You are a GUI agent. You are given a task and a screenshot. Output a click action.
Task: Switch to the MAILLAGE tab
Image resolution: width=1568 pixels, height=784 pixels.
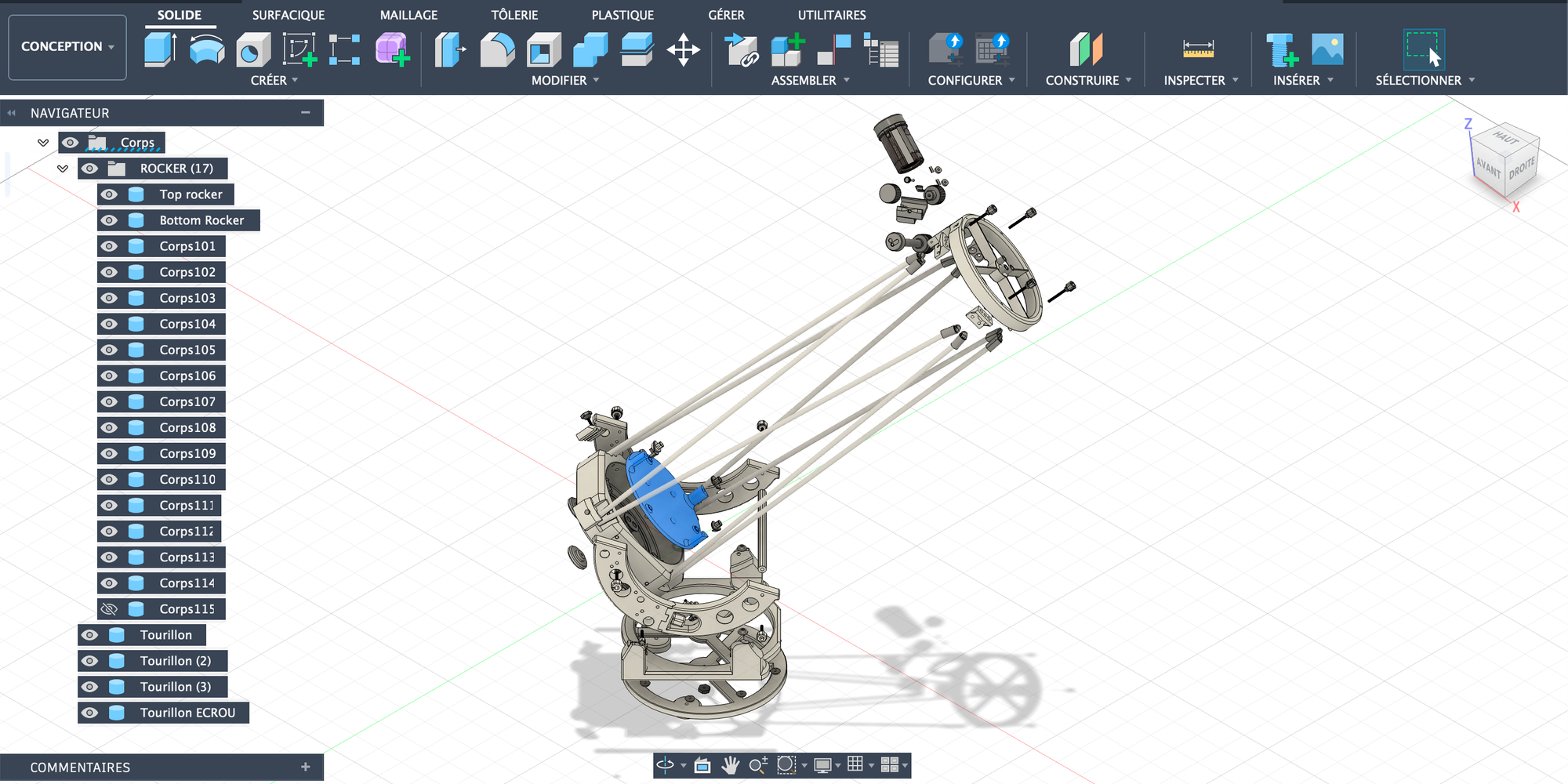(409, 15)
